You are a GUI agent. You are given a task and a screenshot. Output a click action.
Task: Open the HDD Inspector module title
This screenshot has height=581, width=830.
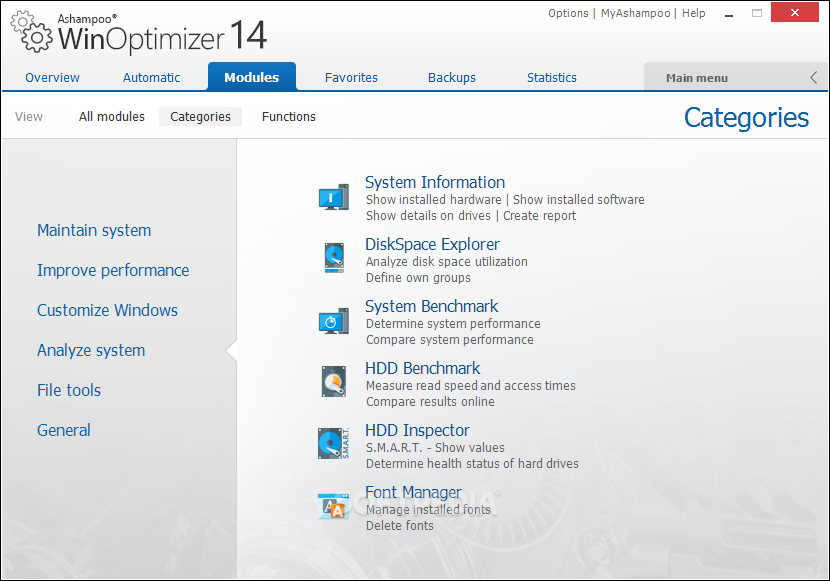[417, 430]
